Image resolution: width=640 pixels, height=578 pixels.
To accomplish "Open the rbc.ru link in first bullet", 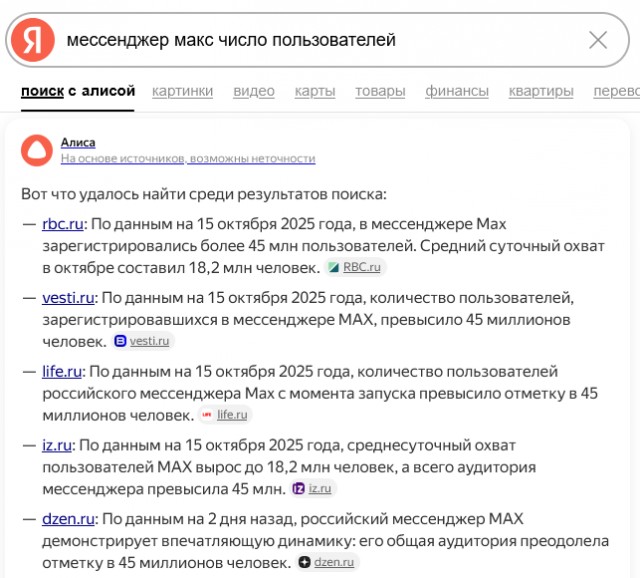I will click(63, 224).
